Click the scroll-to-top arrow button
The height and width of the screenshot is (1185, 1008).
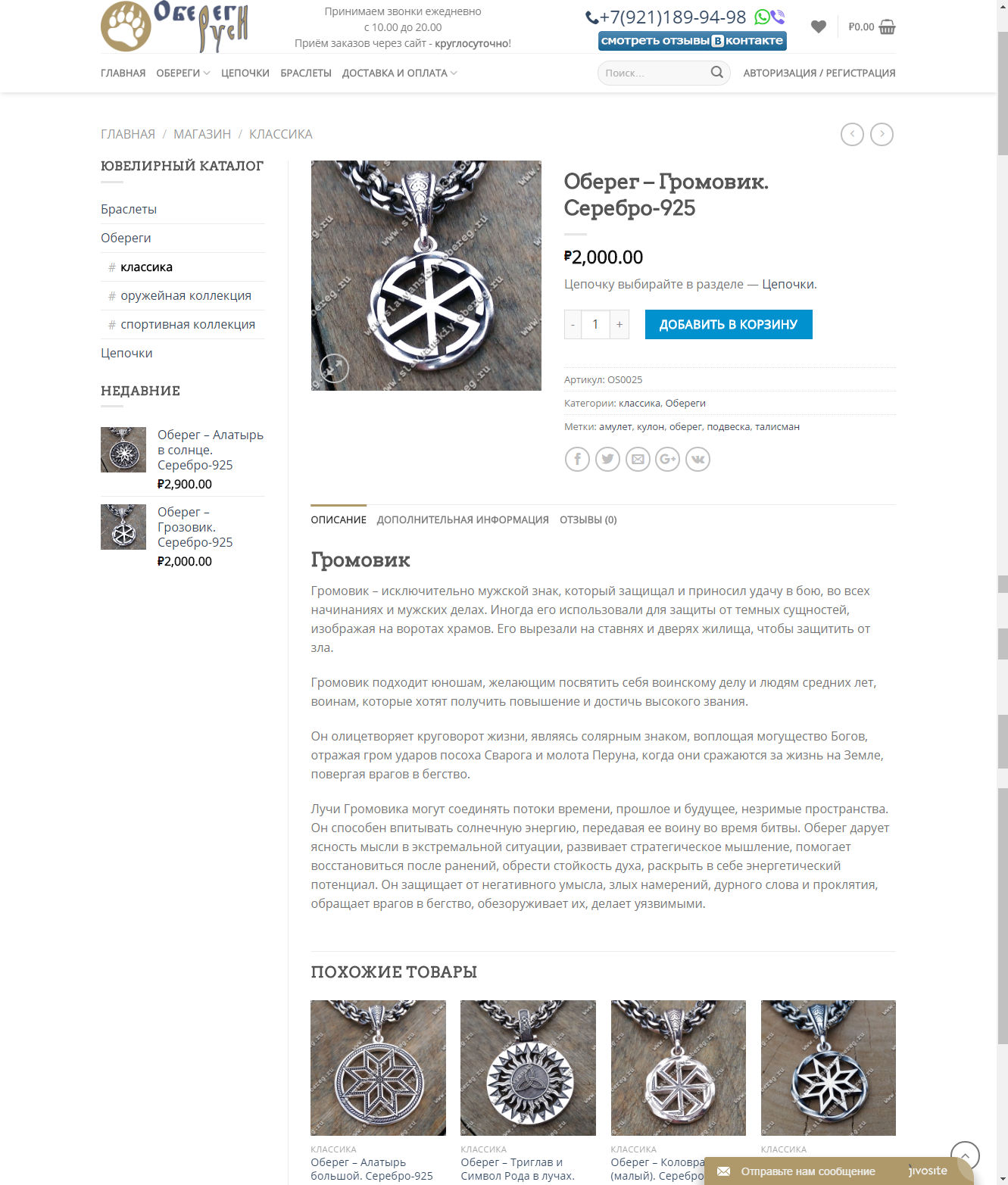click(965, 1156)
